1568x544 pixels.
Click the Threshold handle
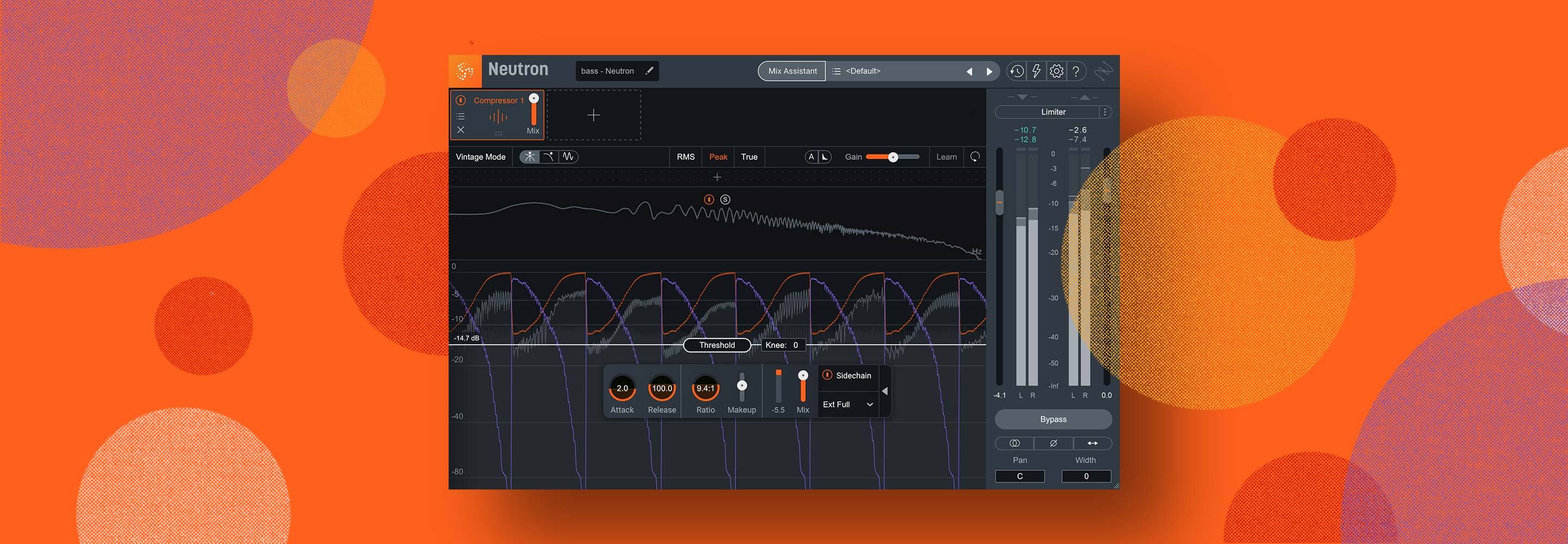717,345
